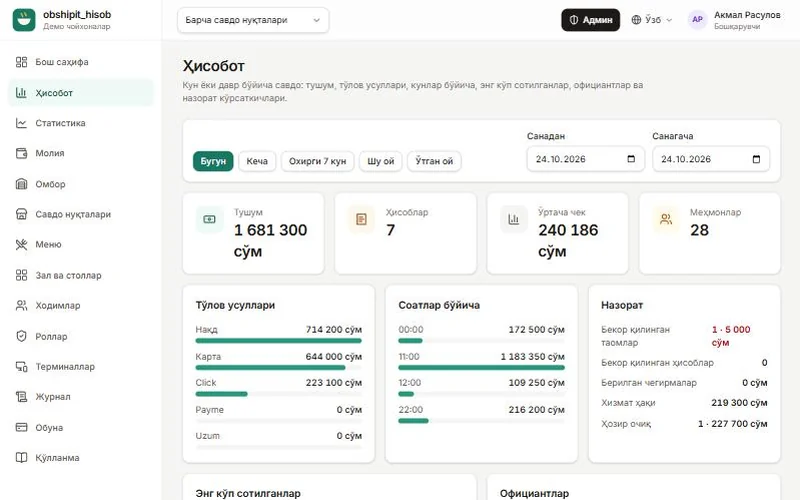Click the Санагача date input field
The image size is (800, 500).
[x=711, y=159]
